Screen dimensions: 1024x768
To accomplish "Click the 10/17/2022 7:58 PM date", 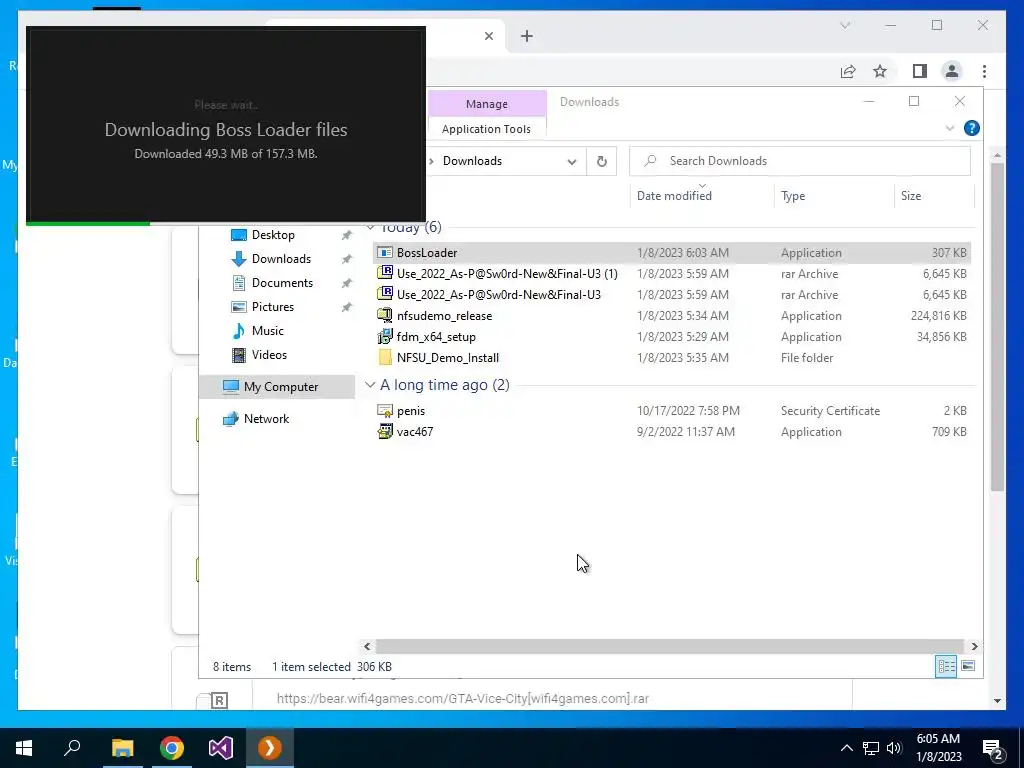I will coord(688,411).
